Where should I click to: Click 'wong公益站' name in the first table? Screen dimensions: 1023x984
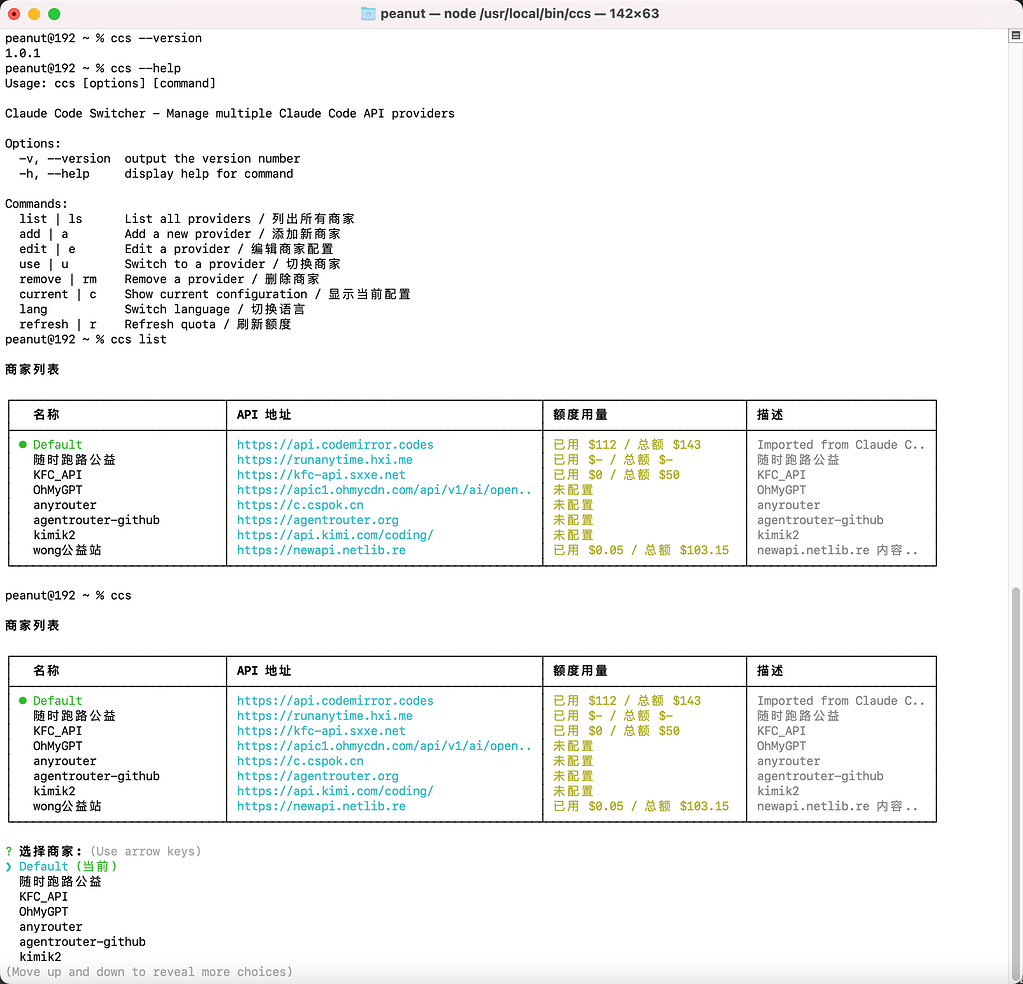pyautogui.click(x=67, y=550)
